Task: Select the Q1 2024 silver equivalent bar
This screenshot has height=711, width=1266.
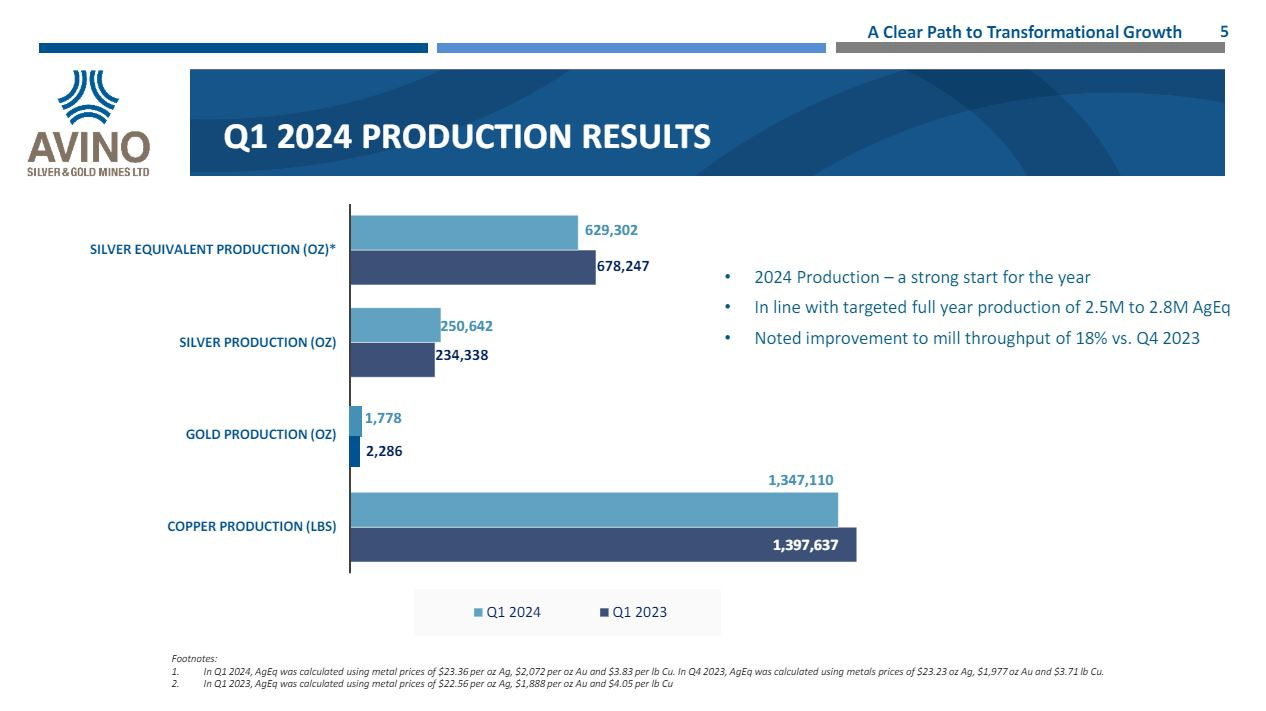Action: click(464, 232)
